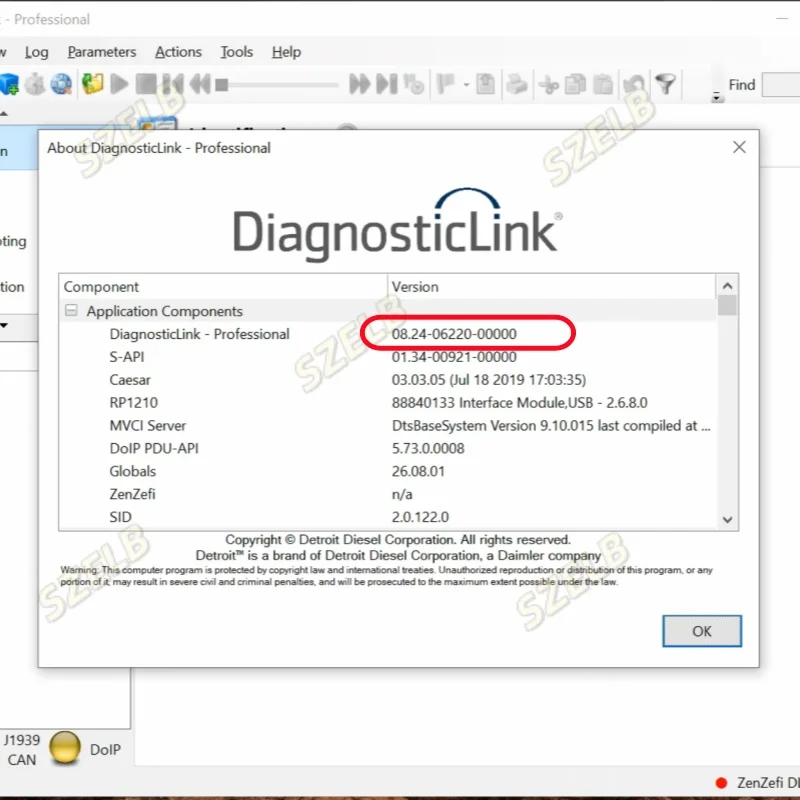Screen dimensions: 800x800
Task: Select the RP1210 component row
Action: [388, 403]
